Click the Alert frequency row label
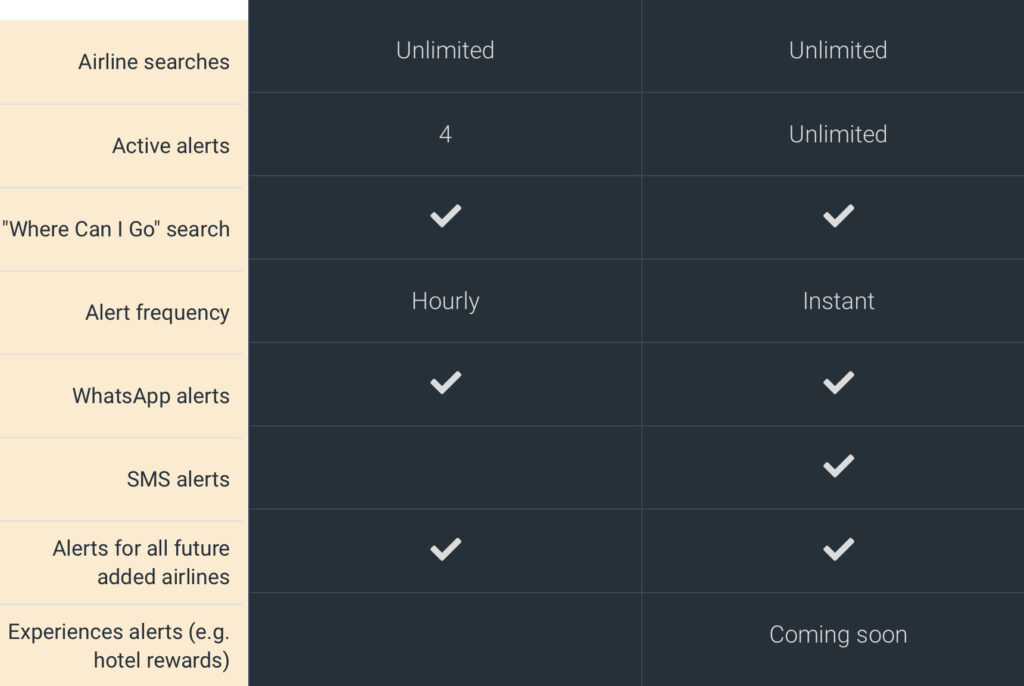Viewport: 1024px width, 686px height. tap(157, 312)
